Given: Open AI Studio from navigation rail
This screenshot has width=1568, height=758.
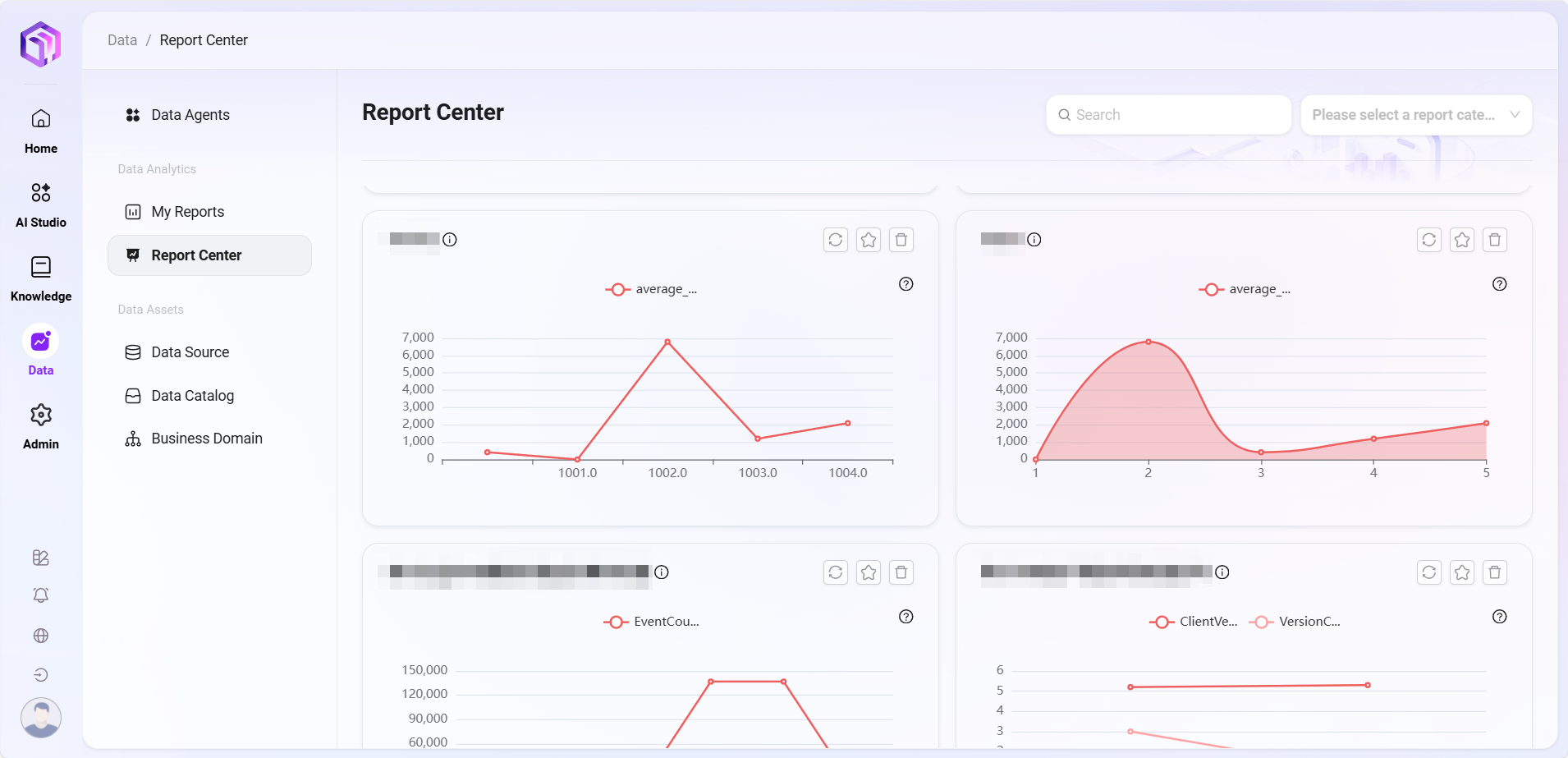Looking at the screenshot, I should 40,204.
